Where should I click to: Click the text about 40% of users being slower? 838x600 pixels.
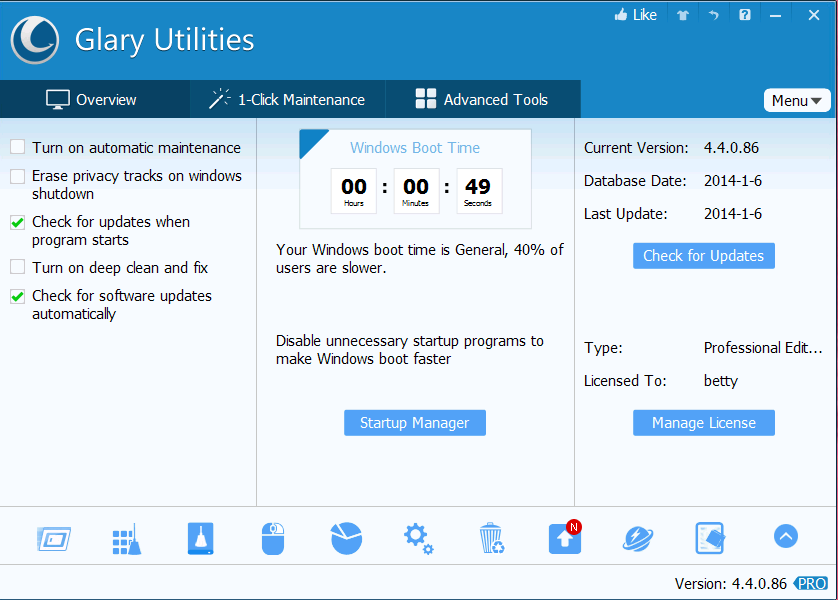tap(420, 259)
